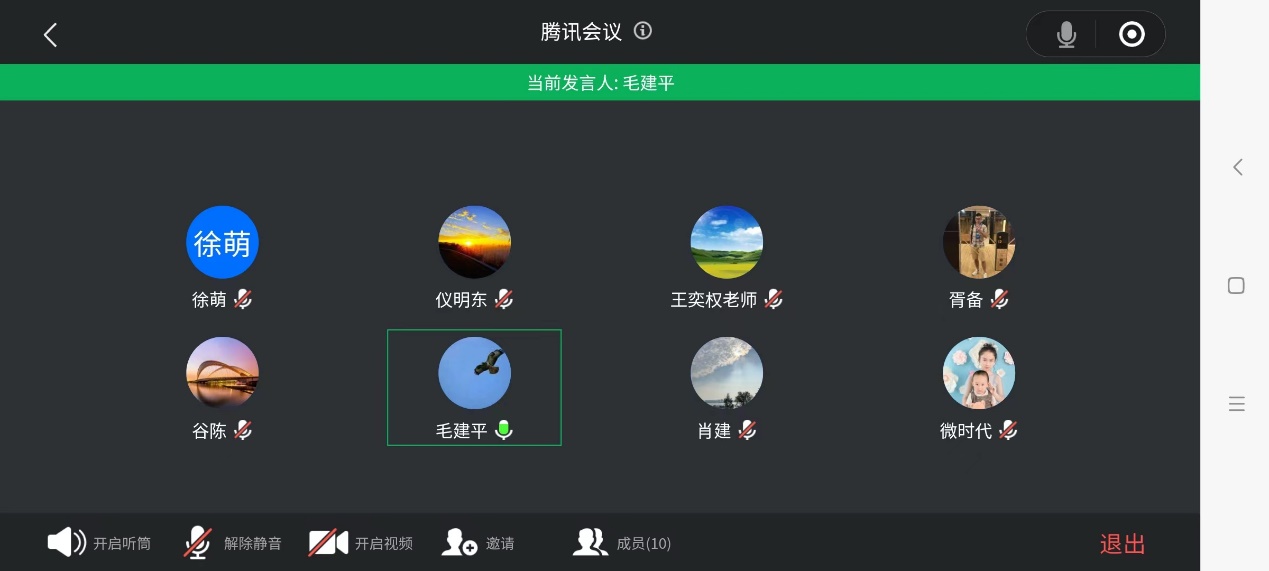Image resolution: width=1269 pixels, height=571 pixels.
Task: Tap the system home square button
Action: (1236, 286)
